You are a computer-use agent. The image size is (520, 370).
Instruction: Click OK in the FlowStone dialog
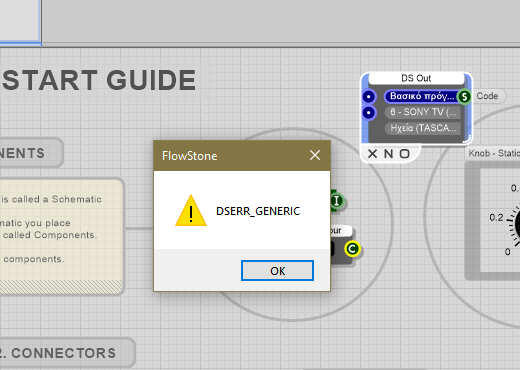pyautogui.click(x=277, y=271)
